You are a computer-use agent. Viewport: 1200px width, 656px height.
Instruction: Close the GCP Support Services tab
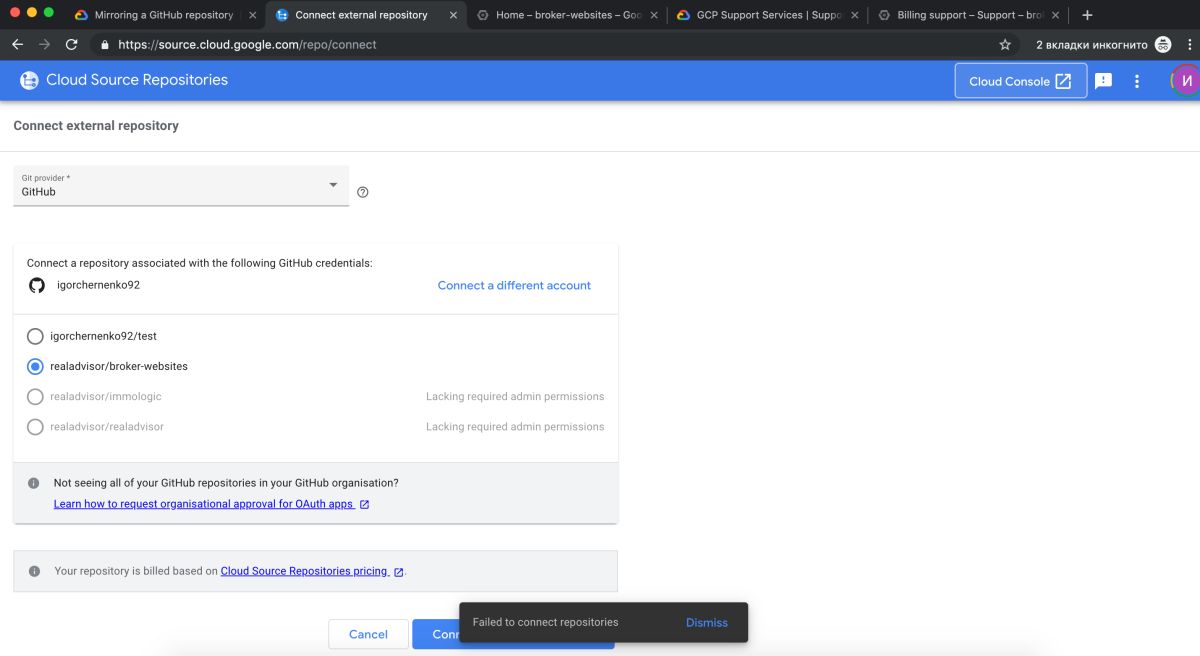click(x=855, y=16)
